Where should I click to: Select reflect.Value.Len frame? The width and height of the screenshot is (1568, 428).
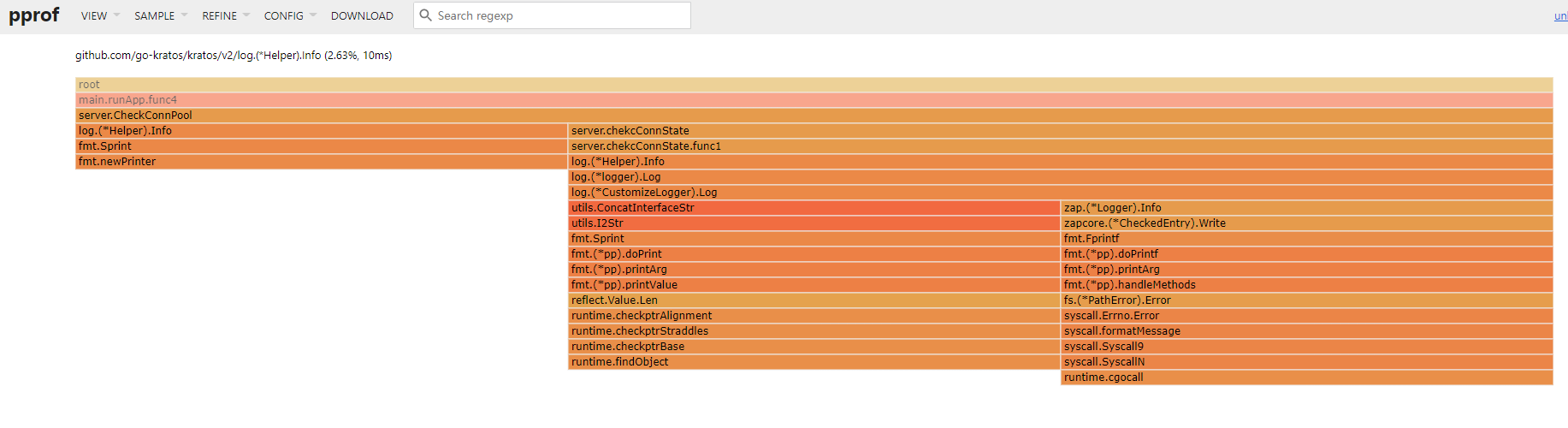click(x=814, y=300)
